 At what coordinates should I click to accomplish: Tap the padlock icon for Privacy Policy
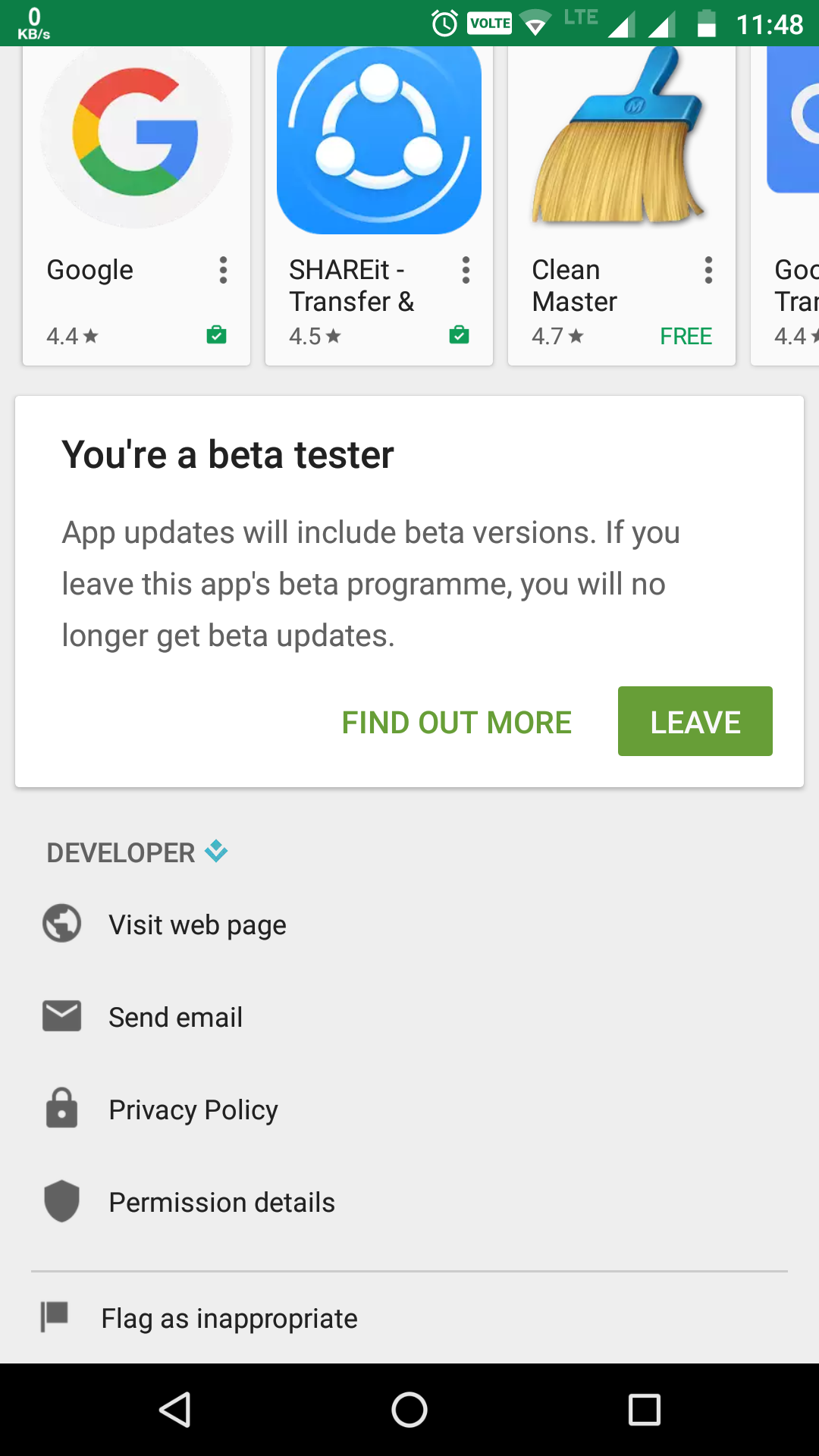(x=62, y=1108)
